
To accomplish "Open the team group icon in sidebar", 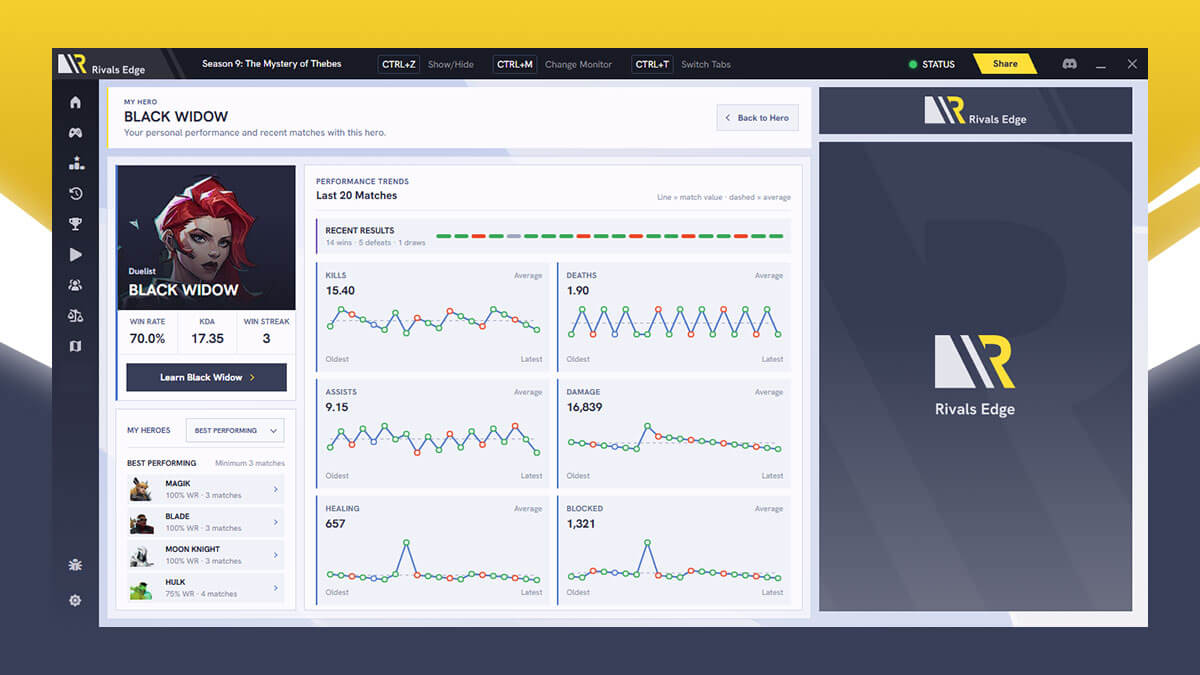I will (75, 285).
